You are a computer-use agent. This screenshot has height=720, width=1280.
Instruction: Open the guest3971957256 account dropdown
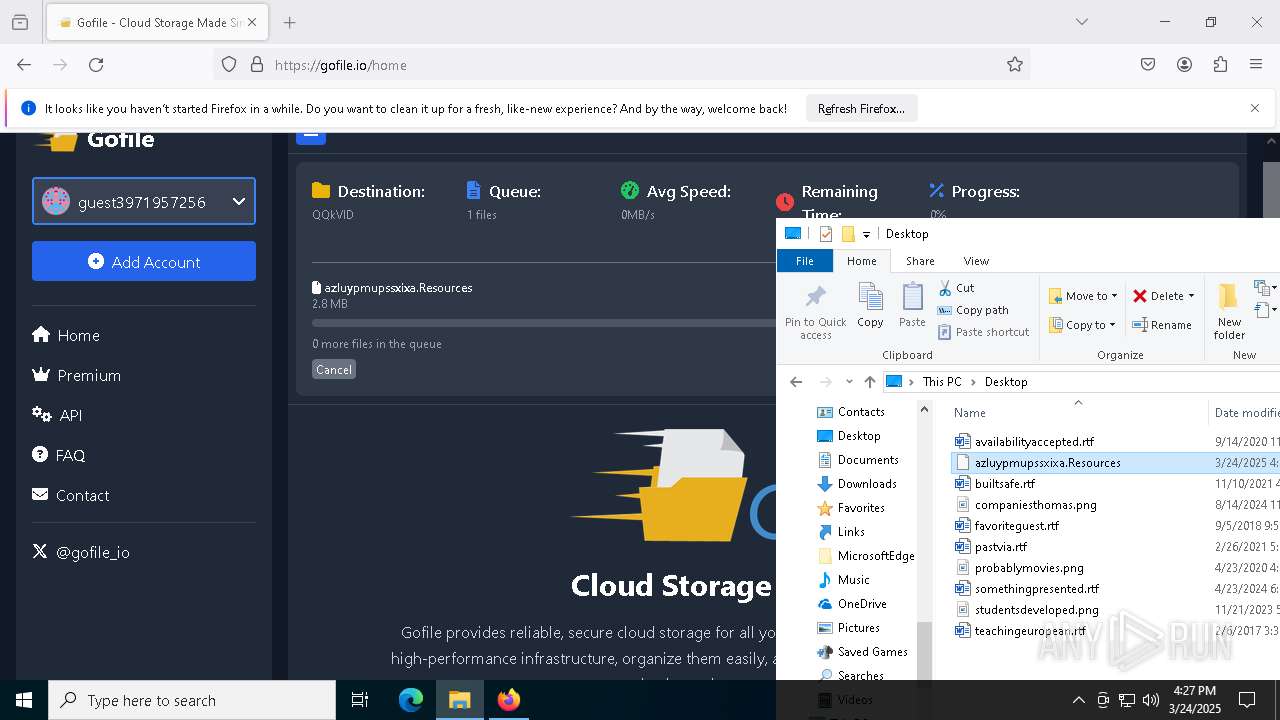click(144, 201)
